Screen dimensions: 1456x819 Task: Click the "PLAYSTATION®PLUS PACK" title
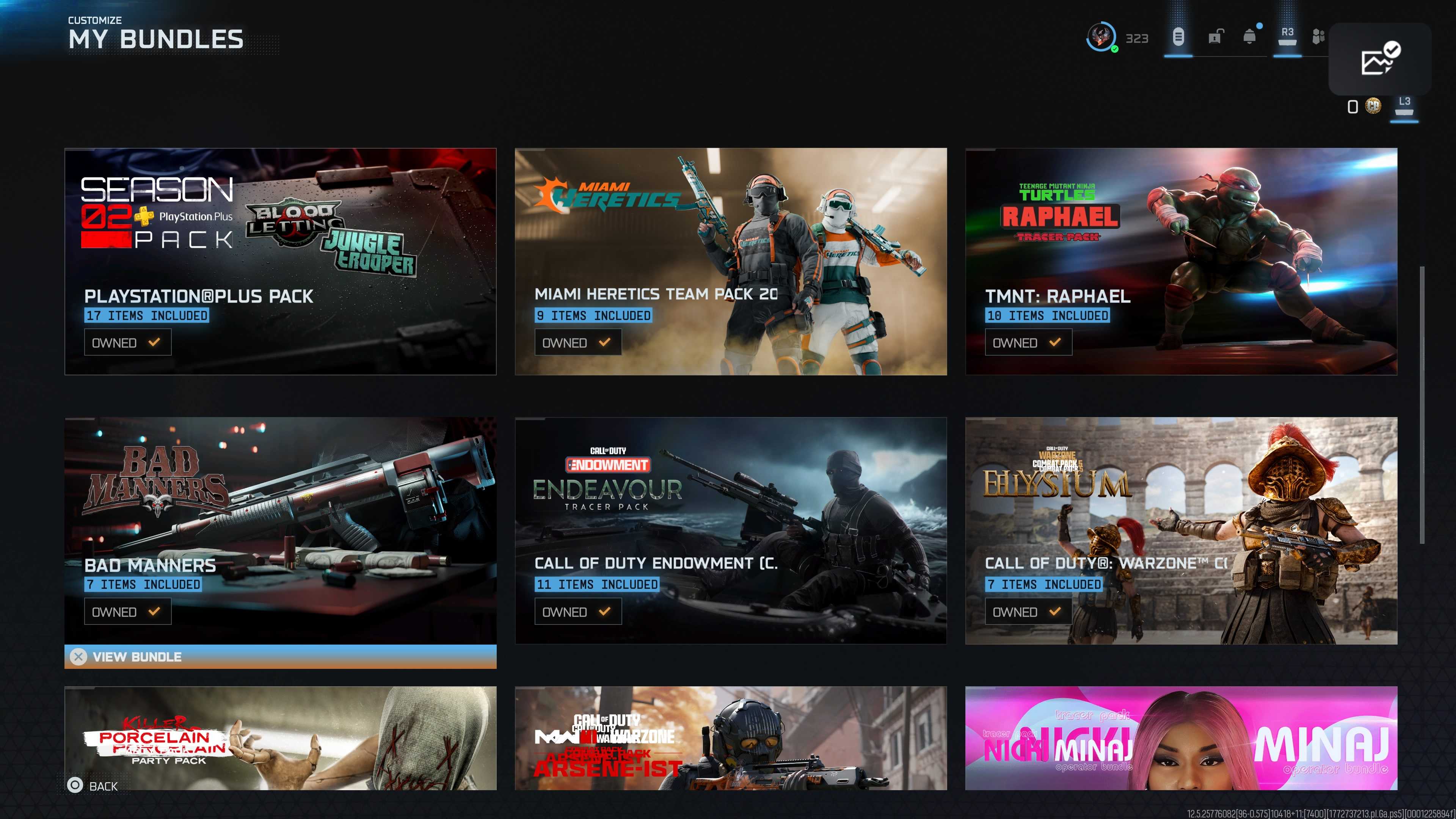[x=198, y=296]
